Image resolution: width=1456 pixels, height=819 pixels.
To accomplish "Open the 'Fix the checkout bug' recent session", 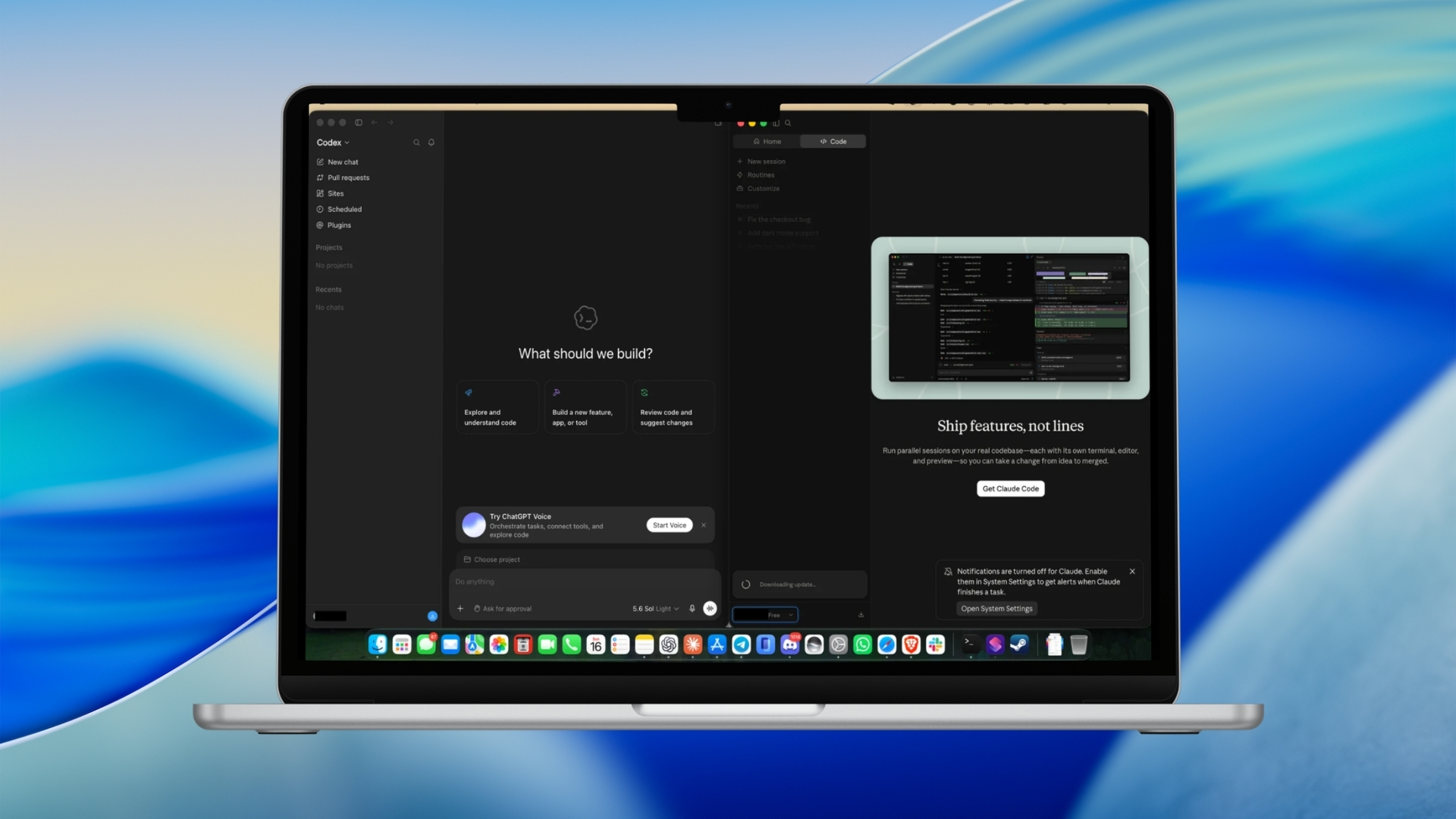I will point(773,220).
